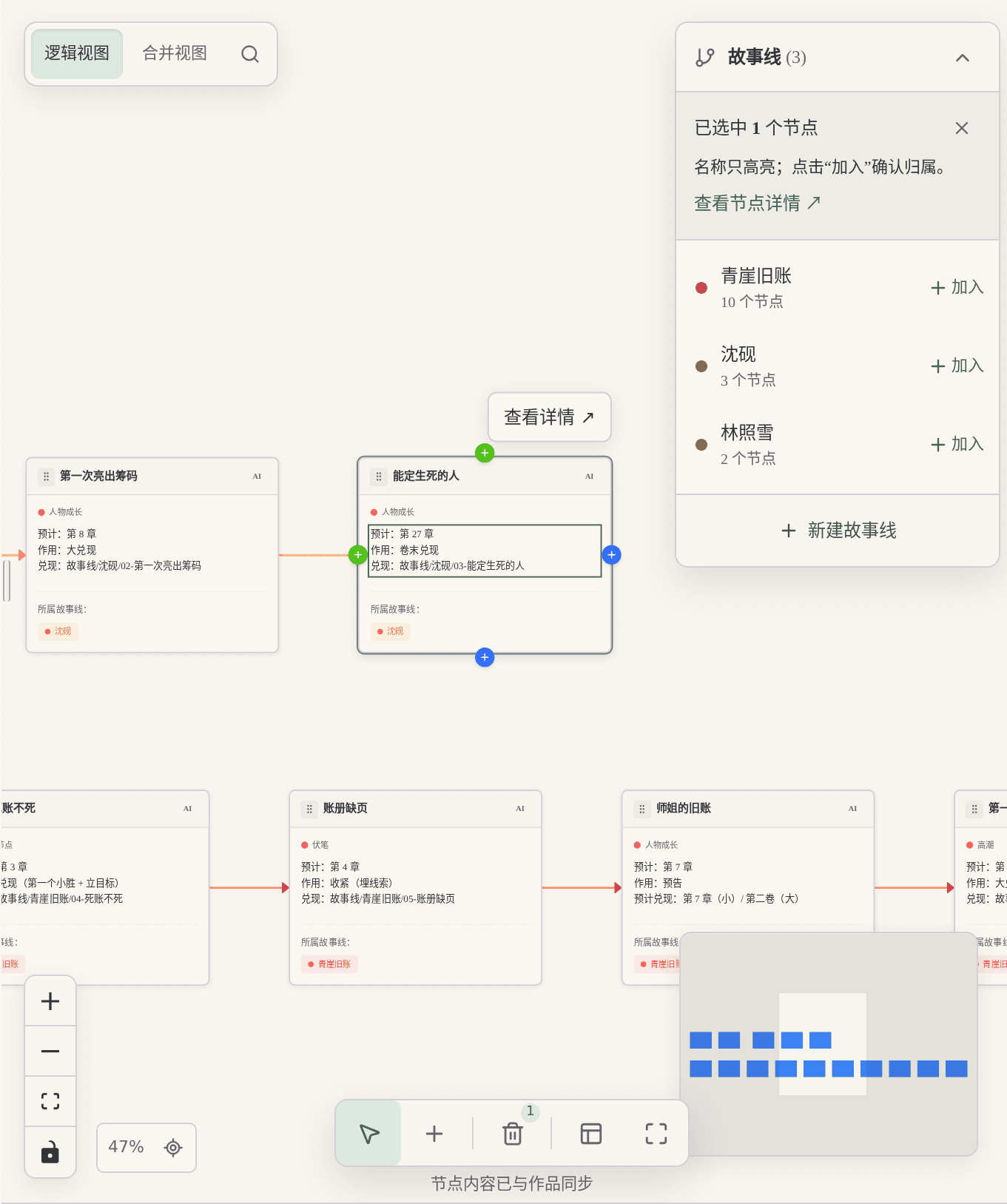Click 沈砚 tag on 能定生死的人 node
The image size is (1007, 1204).
point(390,631)
